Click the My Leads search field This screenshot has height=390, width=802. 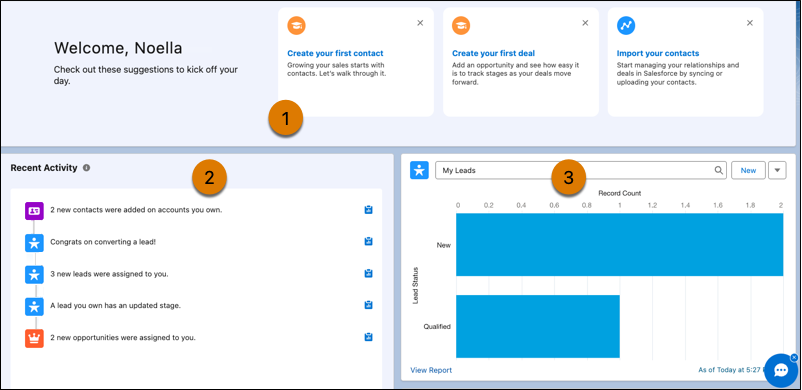click(x=581, y=170)
